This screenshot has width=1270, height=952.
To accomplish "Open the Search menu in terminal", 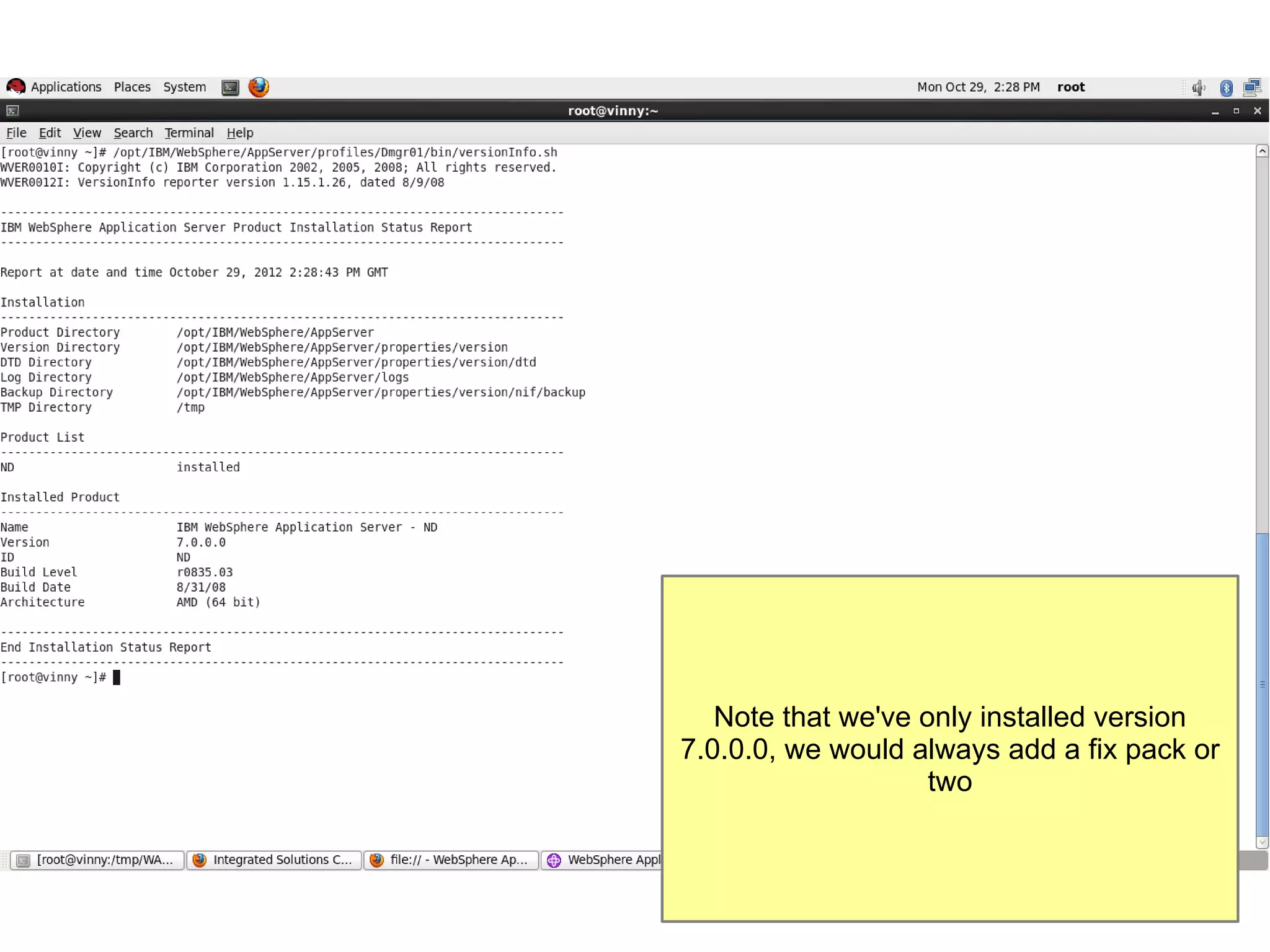I will pos(133,133).
